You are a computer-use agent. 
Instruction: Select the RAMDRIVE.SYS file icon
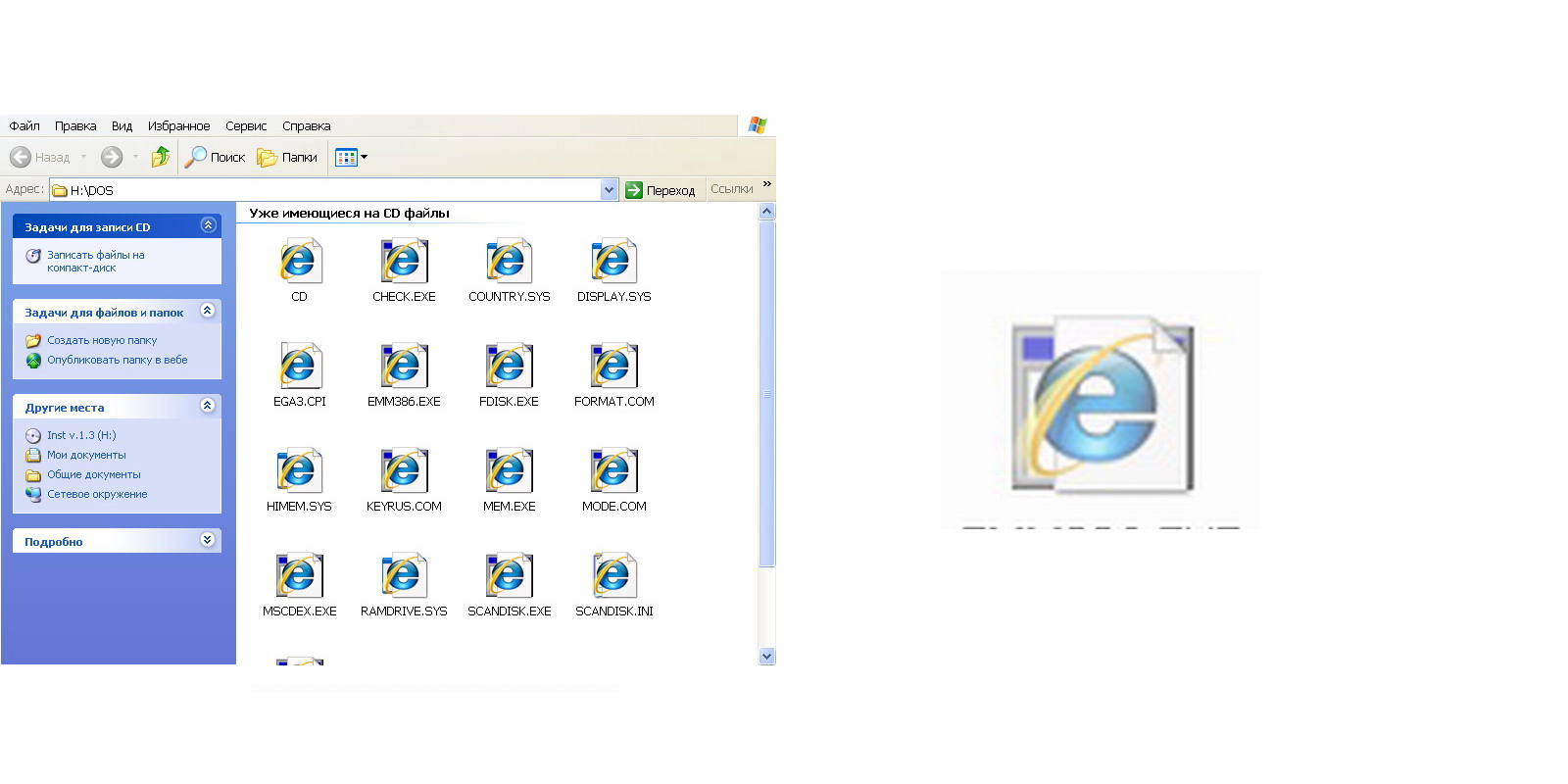tap(404, 575)
